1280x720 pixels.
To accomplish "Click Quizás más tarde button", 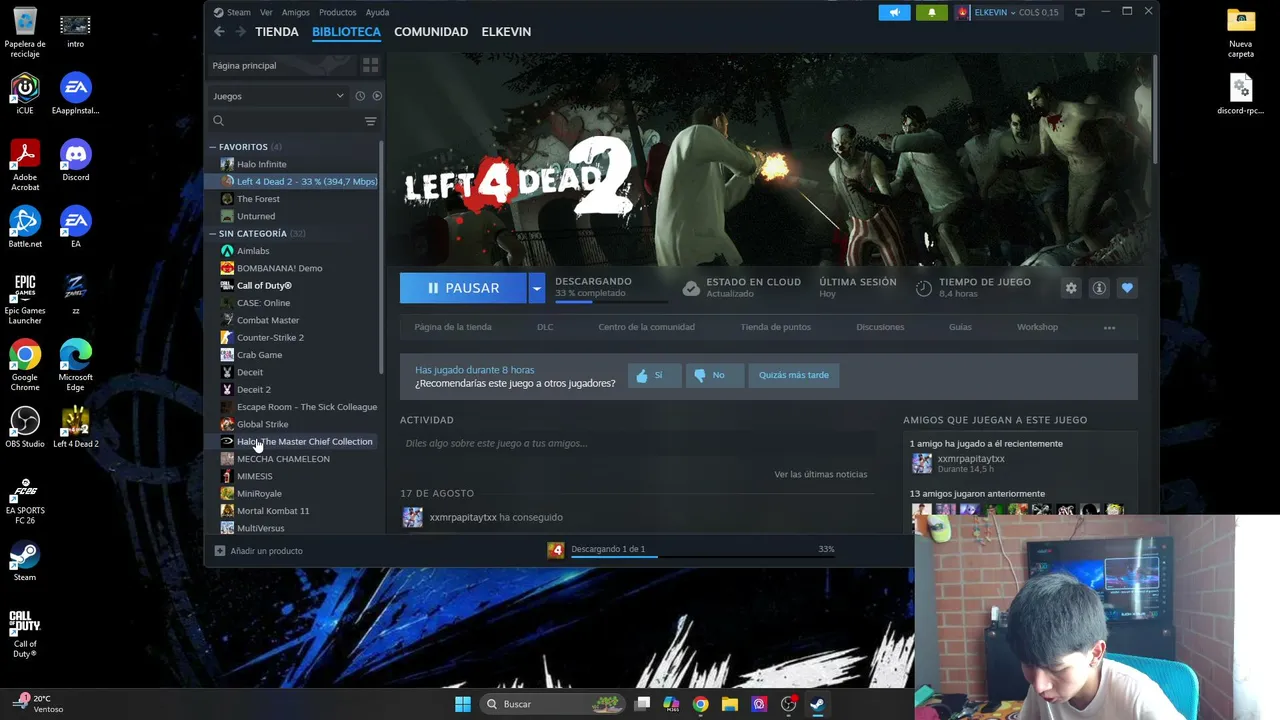I will pyautogui.click(x=793, y=375).
